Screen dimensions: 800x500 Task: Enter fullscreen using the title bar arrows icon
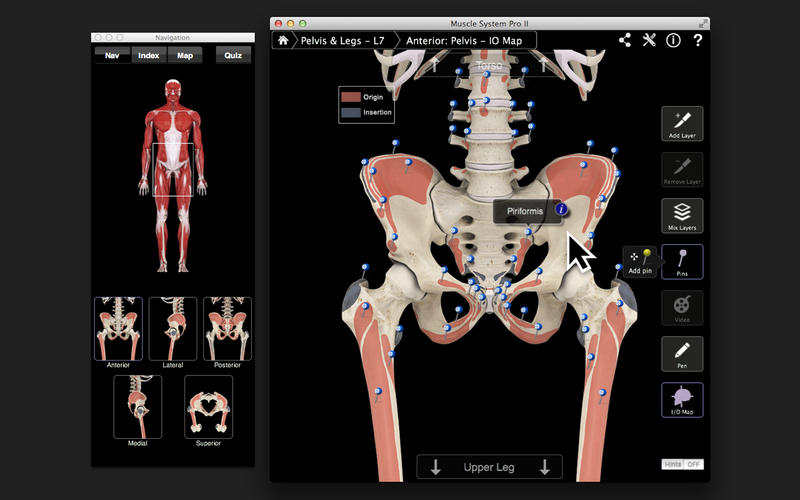click(x=703, y=23)
